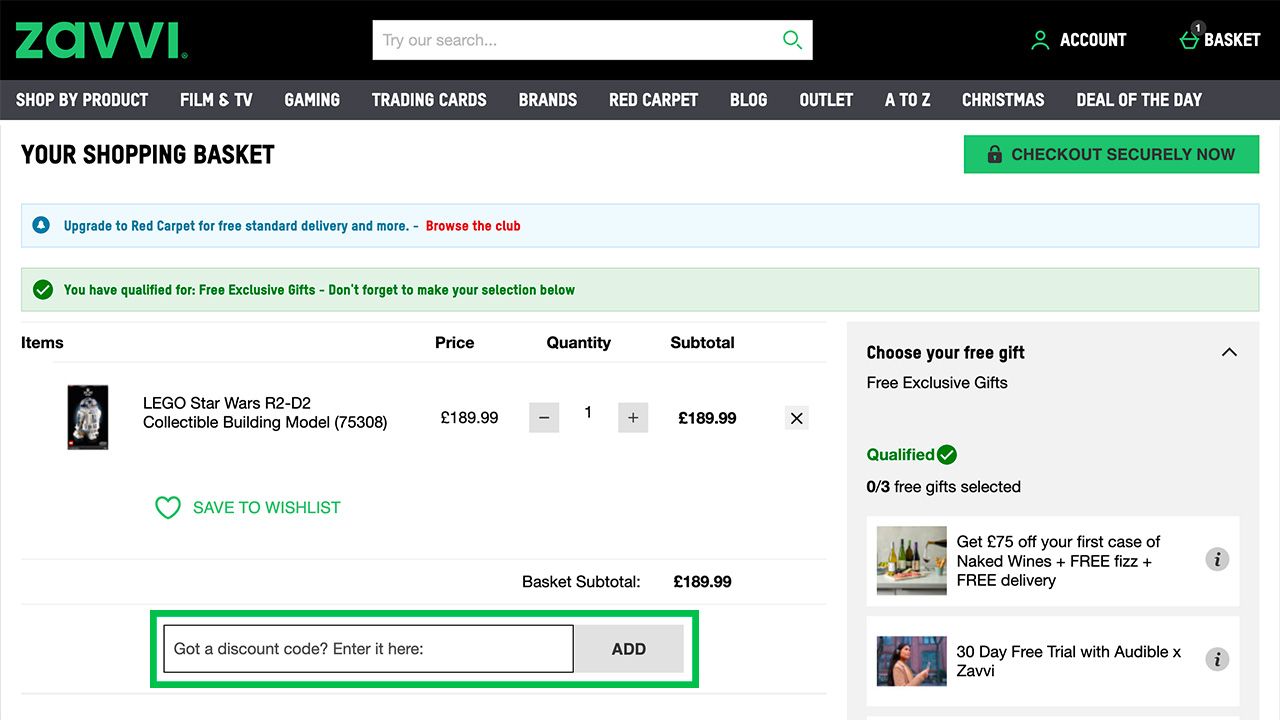The height and width of the screenshot is (720, 1280).
Task: Click the Account person icon
Action: coord(1040,40)
